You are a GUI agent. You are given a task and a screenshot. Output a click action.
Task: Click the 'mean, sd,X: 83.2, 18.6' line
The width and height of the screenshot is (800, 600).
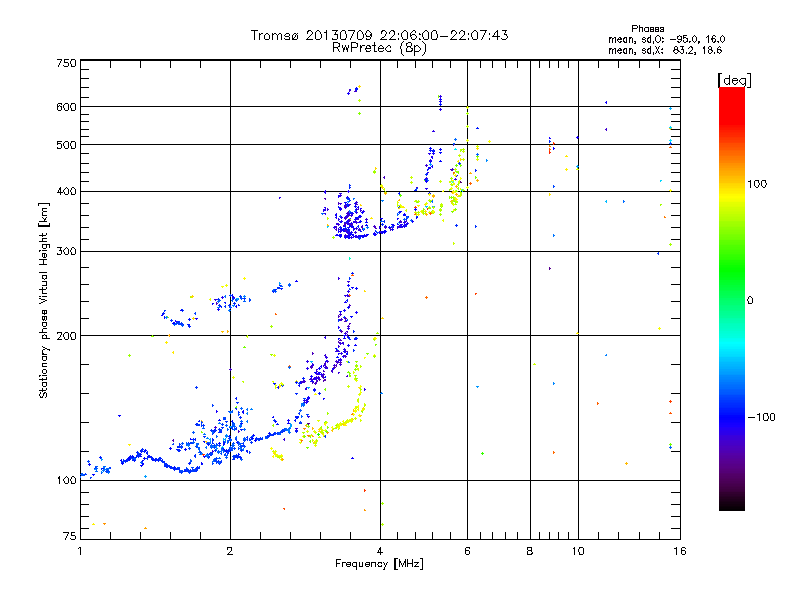point(665,50)
